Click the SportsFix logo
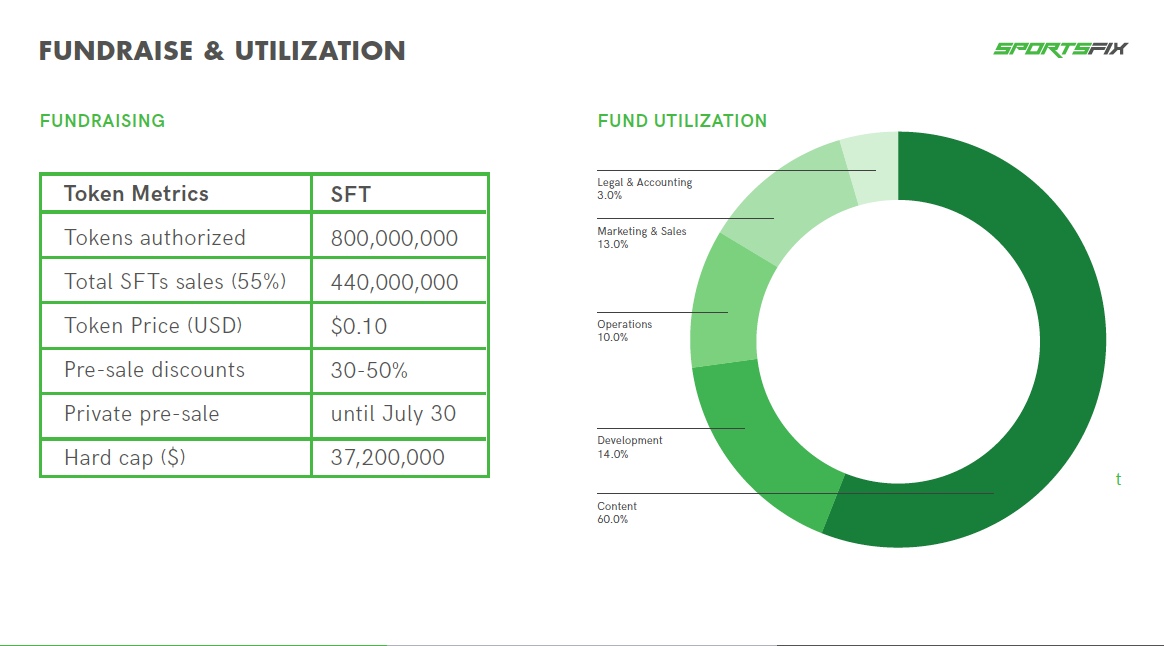Screen dimensions: 1164x646 tap(1060, 49)
